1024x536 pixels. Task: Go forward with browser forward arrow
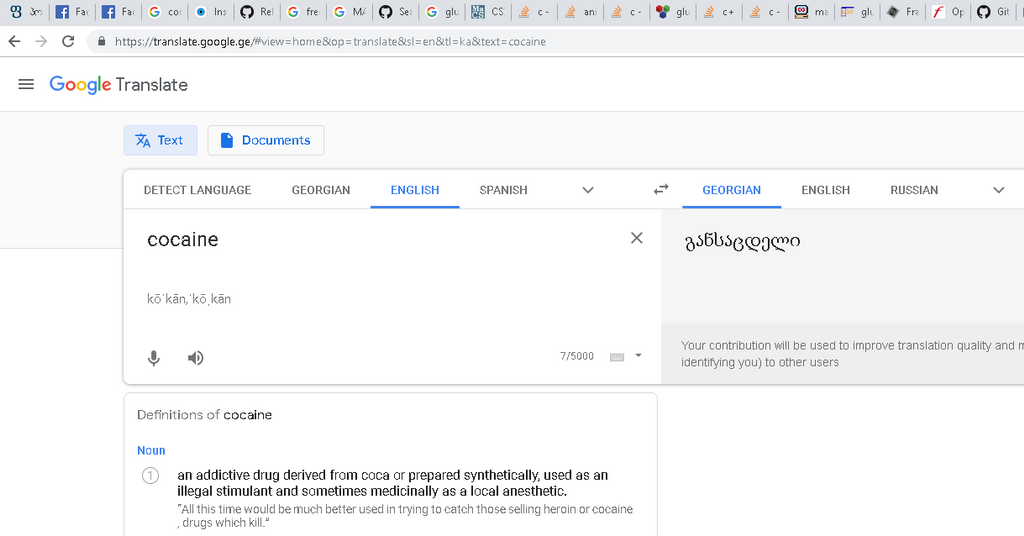pos(41,41)
